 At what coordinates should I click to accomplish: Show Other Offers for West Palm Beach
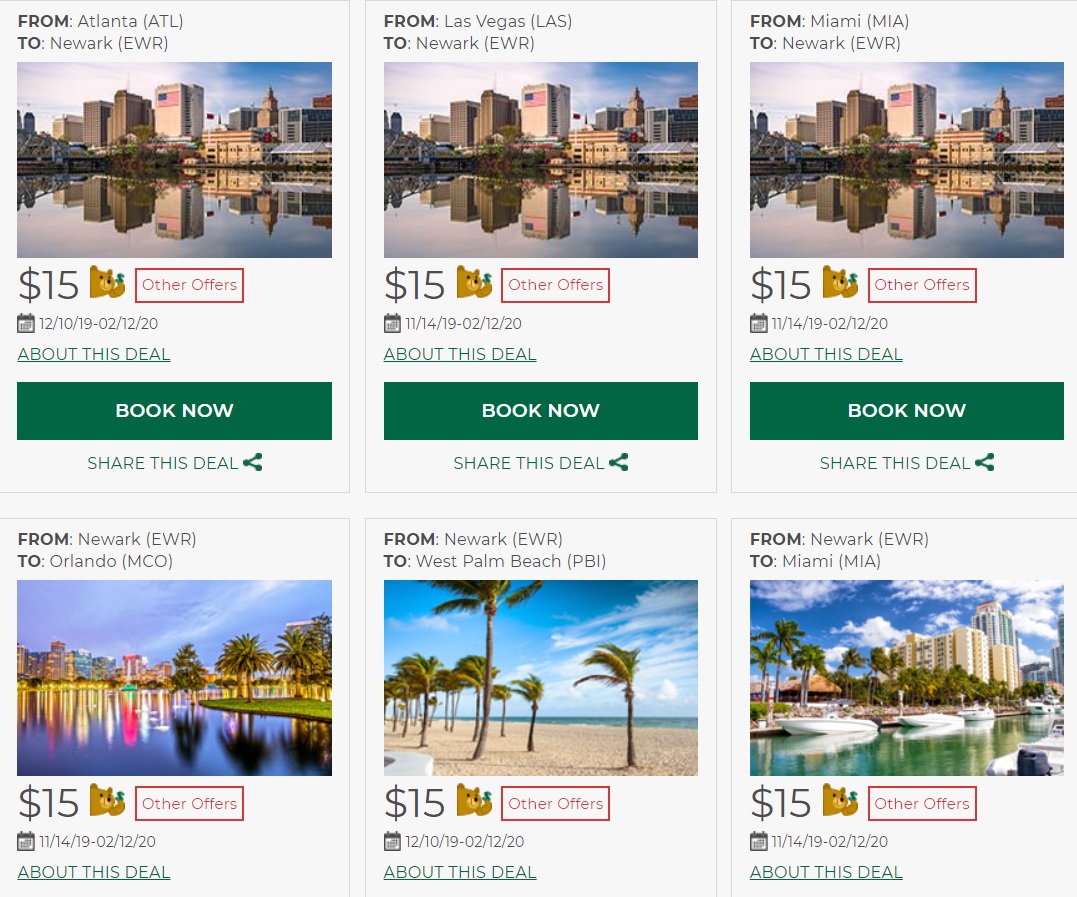click(555, 803)
